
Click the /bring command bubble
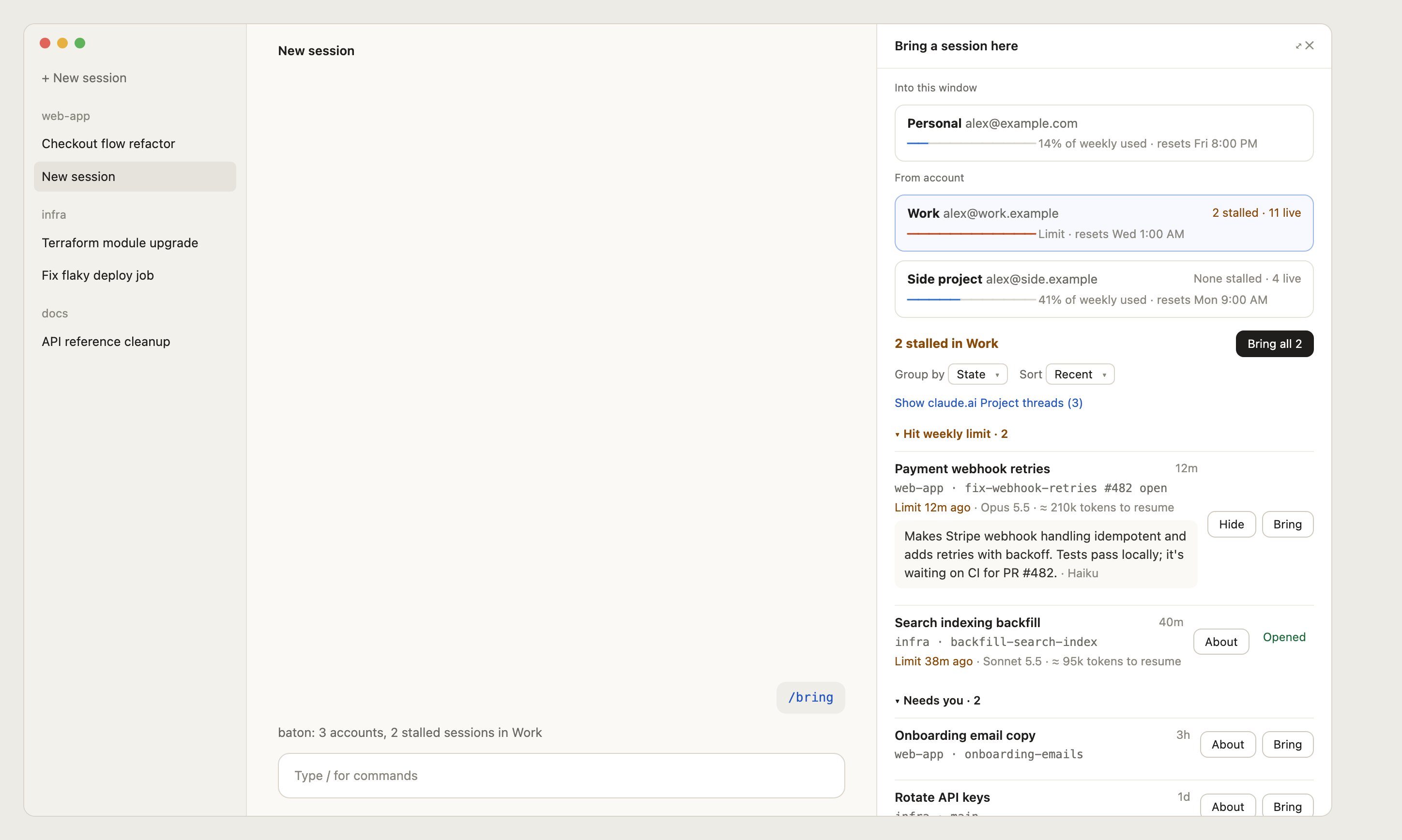pos(811,697)
